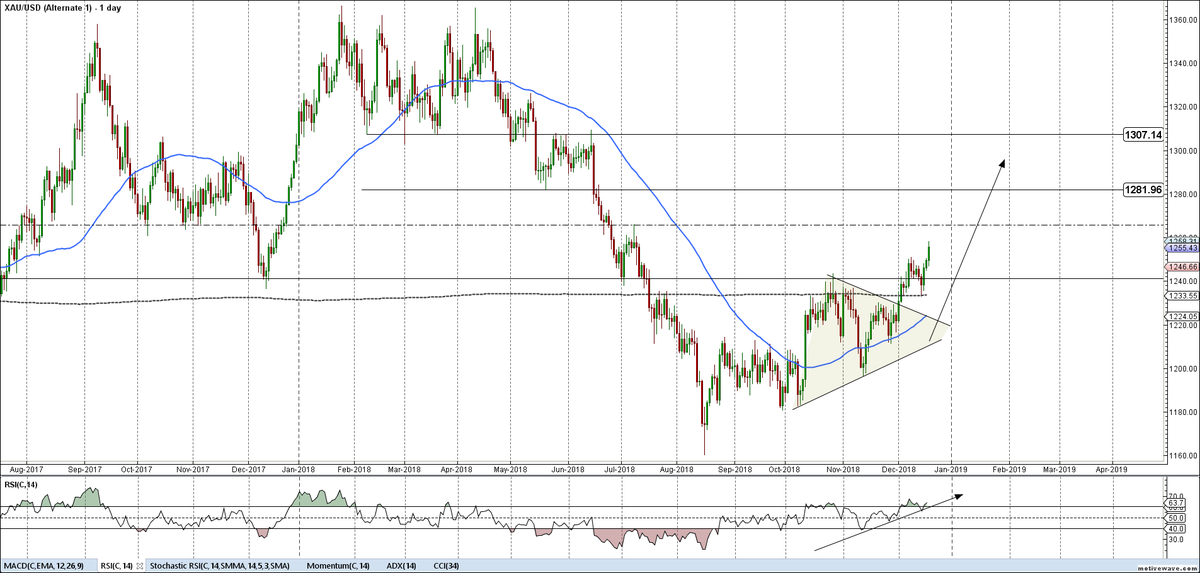Click the 30.0 RSI axis label
Viewport: 1200px width, 573px height.
coord(1176,539)
